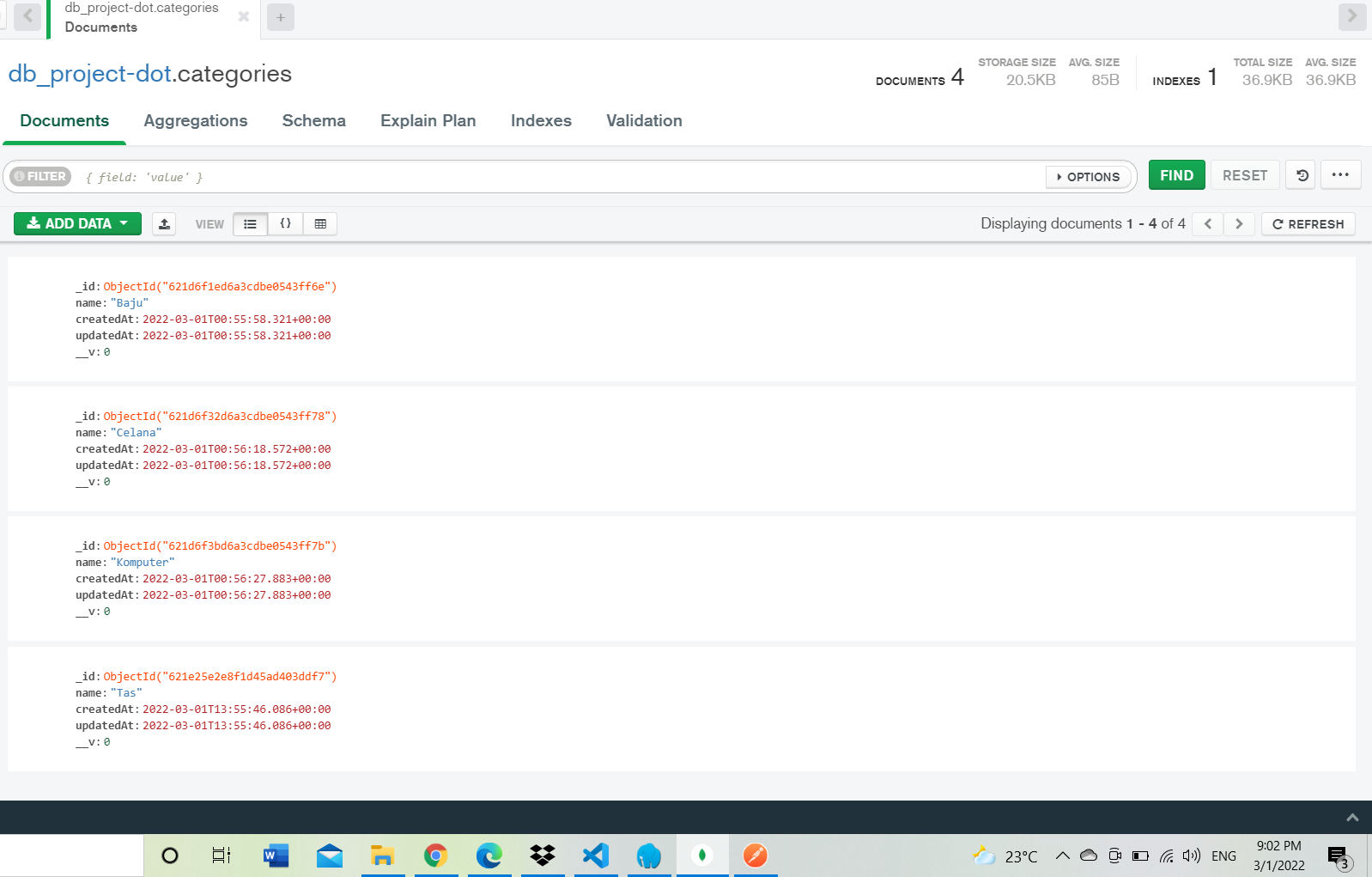Open MongoDB Compass taskbar icon
1372x877 pixels.
coord(702,856)
